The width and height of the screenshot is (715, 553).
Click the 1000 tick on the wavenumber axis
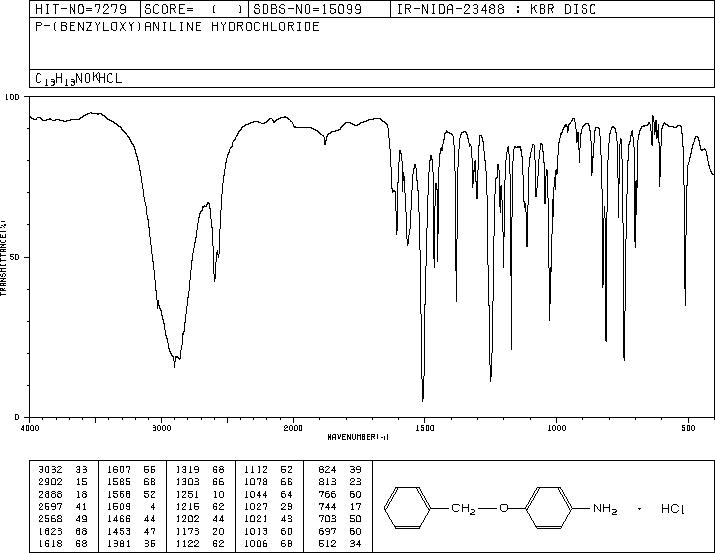[x=557, y=428]
